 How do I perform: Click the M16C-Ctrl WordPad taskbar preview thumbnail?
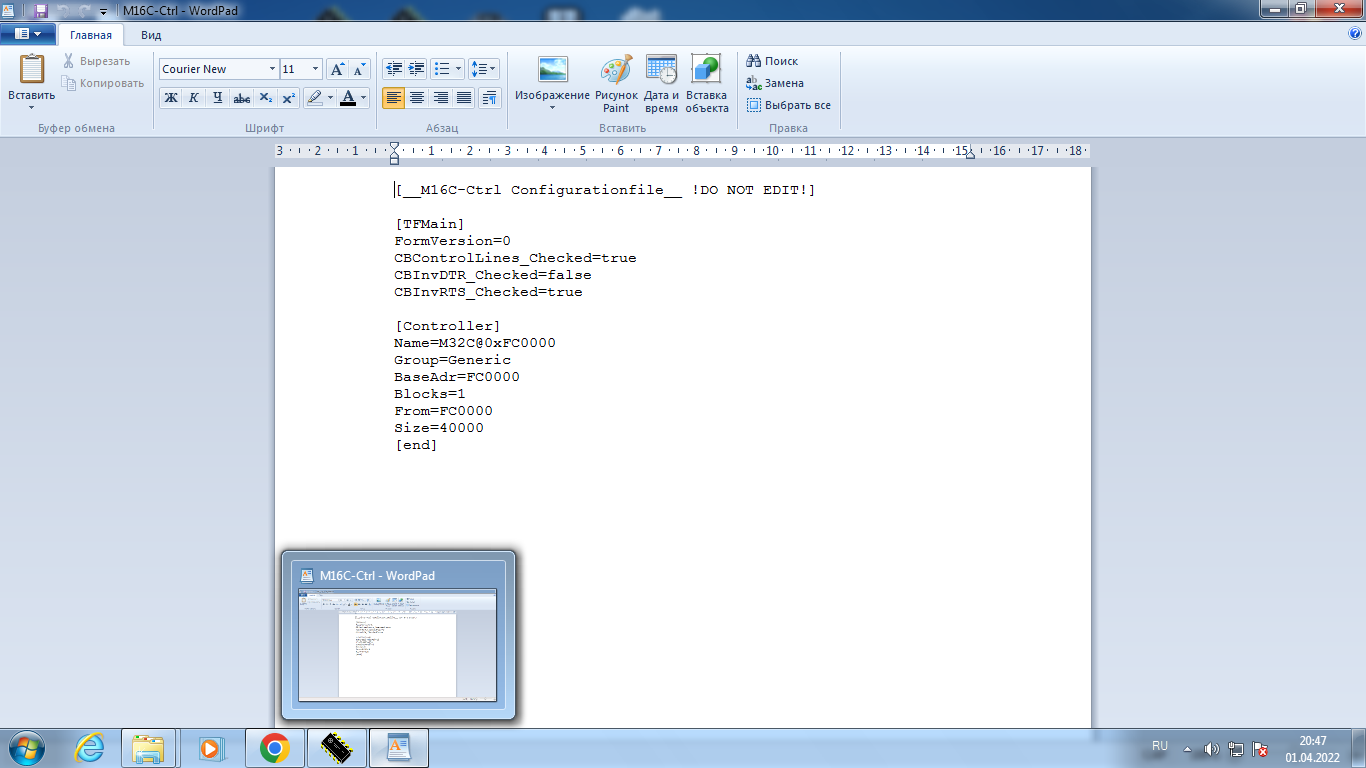coord(398,644)
